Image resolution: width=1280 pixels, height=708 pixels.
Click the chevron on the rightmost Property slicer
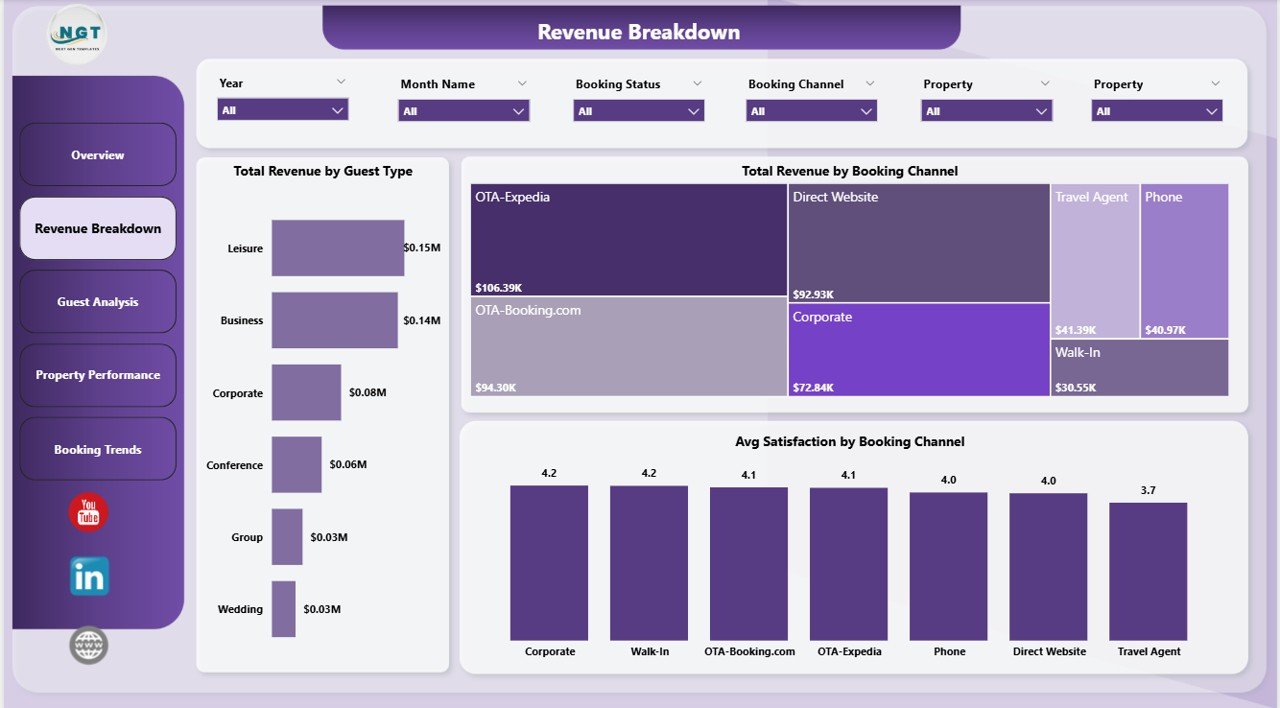1213,110
